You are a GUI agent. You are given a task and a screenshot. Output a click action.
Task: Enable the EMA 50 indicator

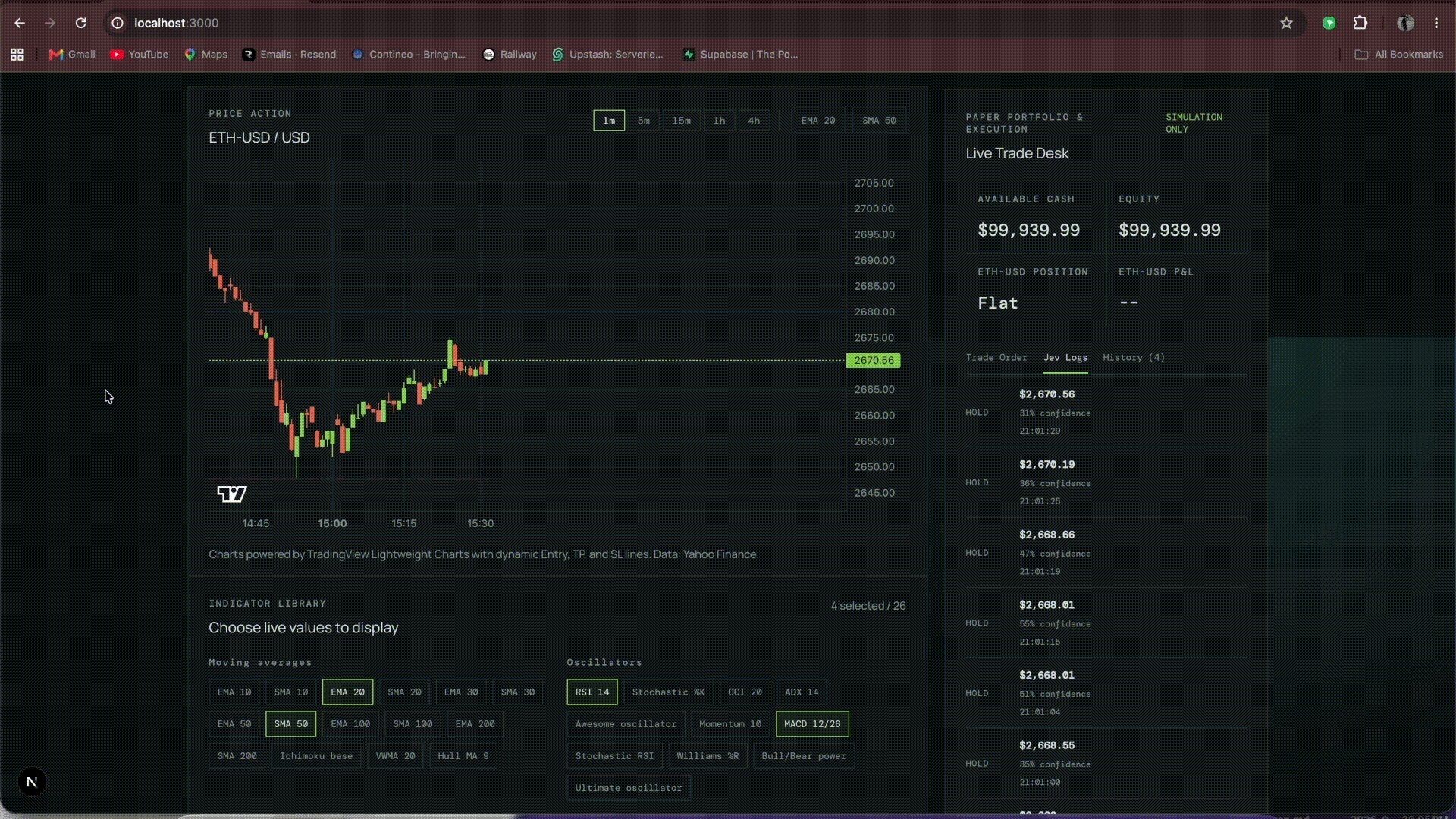(234, 724)
